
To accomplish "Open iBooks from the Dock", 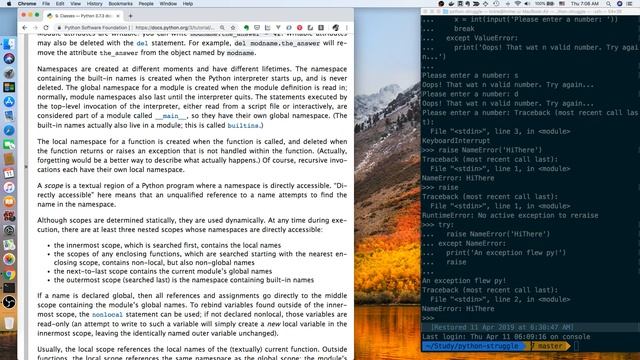I will pyautogui.click(x=9, y=202).
